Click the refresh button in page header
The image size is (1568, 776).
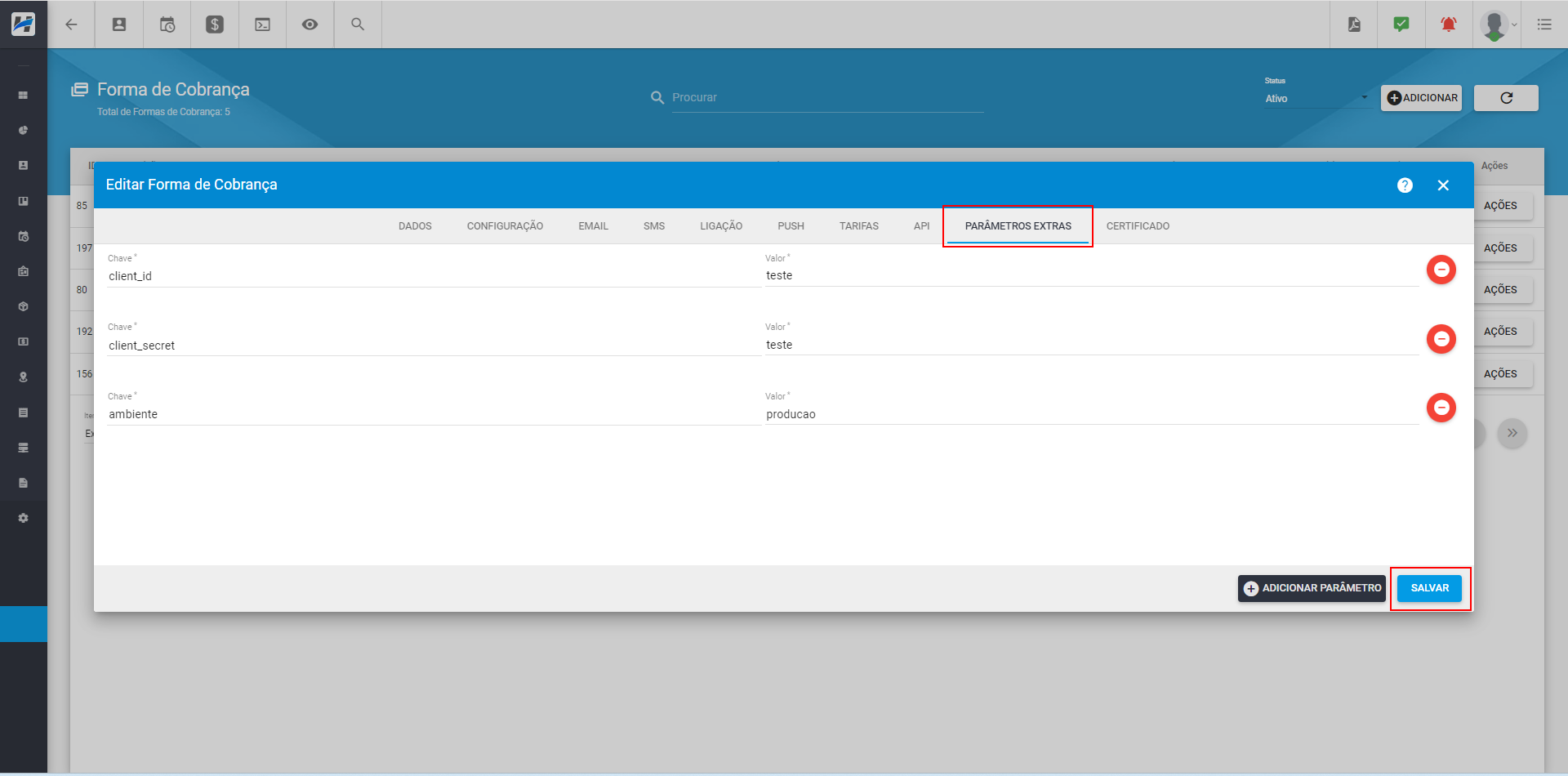[x=1506, y=98]
